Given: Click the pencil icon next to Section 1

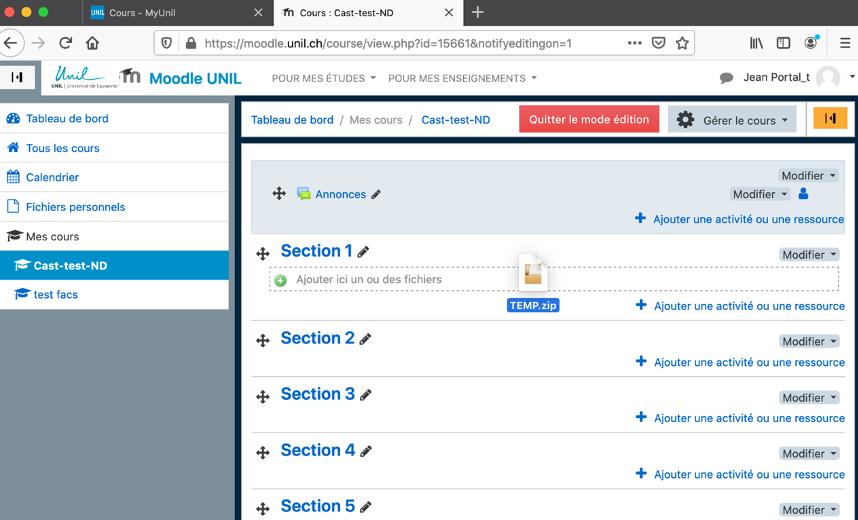Looking at the screenshot, I should click(363, 252).
